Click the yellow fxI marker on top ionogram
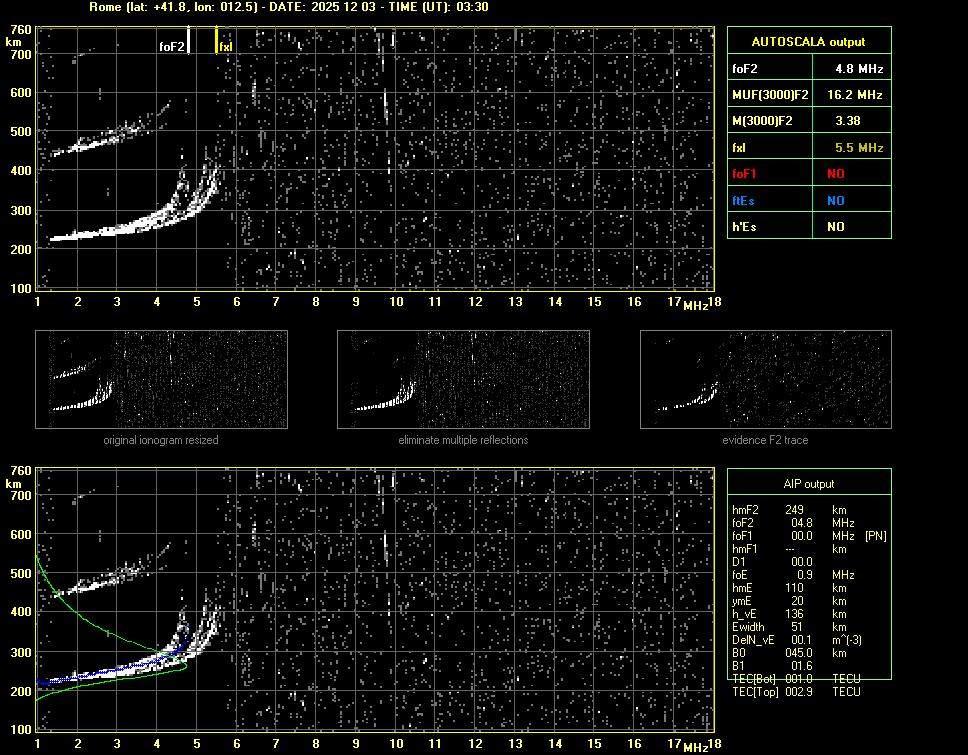The width and height of the screenshot is (968, 755). click(217, 40)
